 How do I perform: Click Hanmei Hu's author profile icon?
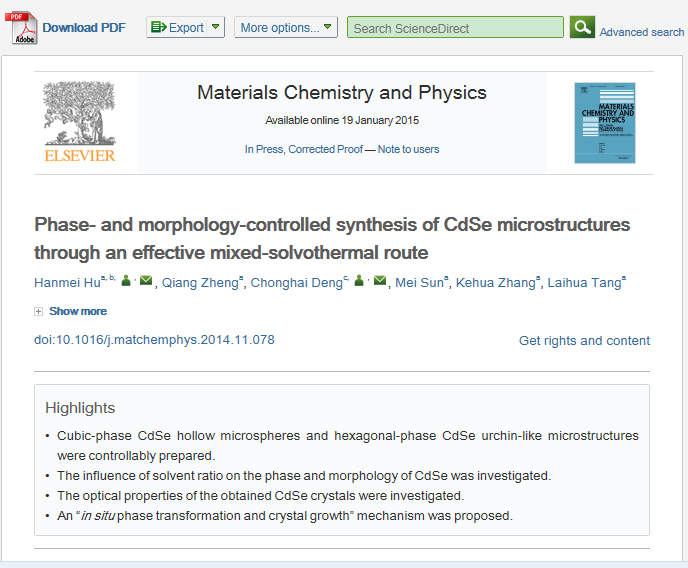pyautogui.click(x=127, y=282)
